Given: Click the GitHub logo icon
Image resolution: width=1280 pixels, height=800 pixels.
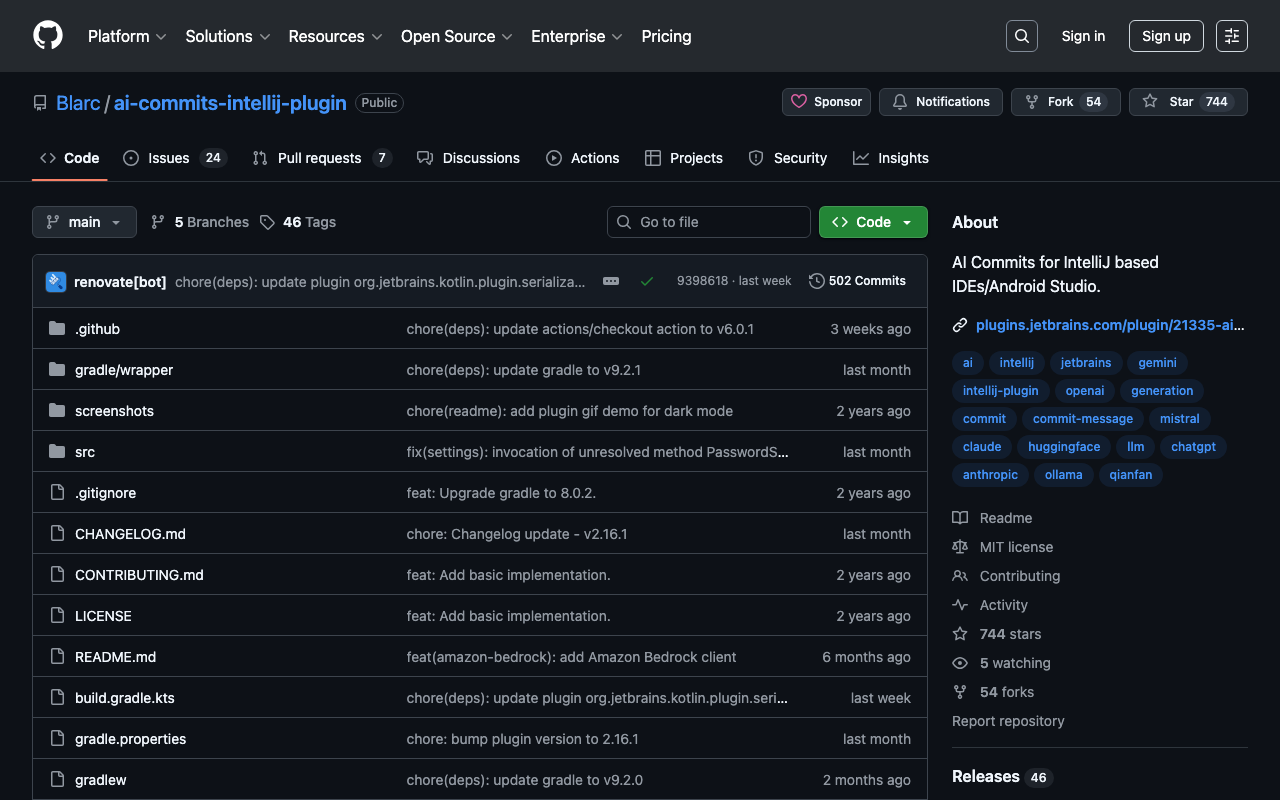Looking at the screenshot, I should [48, 36].
